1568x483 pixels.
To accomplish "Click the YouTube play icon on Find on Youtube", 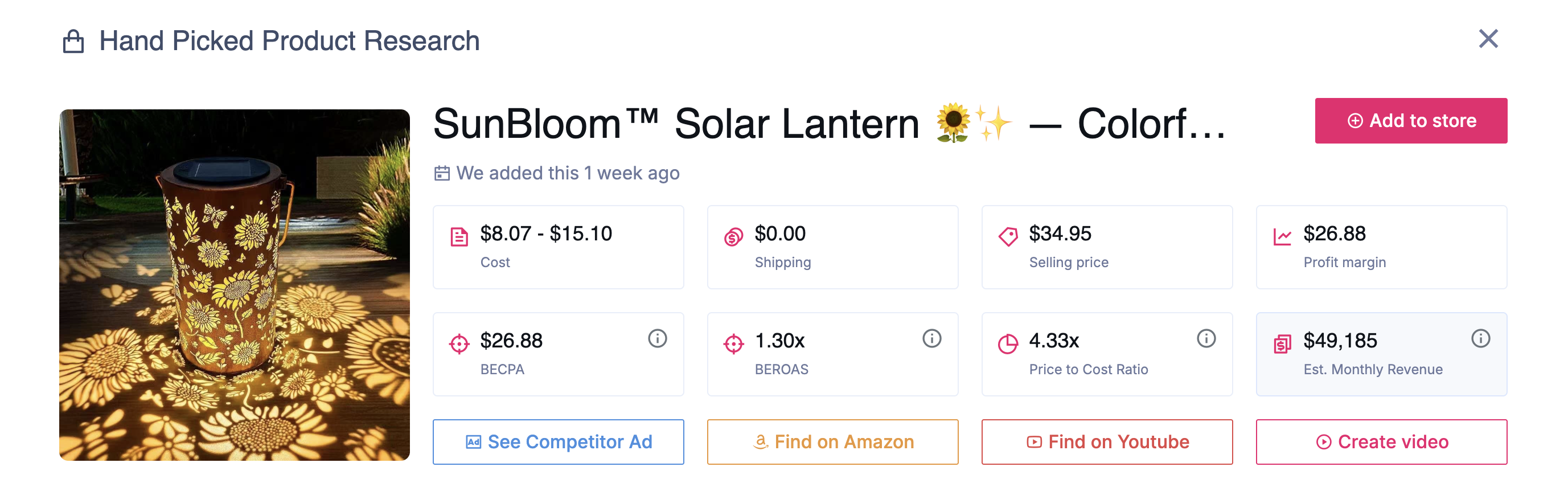I will 1034,442.
